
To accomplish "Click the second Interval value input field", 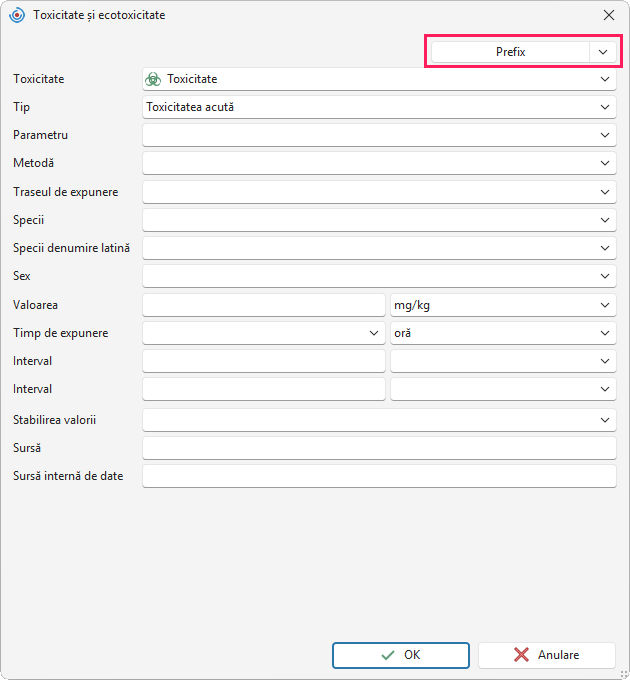I will tap(264, 389).
